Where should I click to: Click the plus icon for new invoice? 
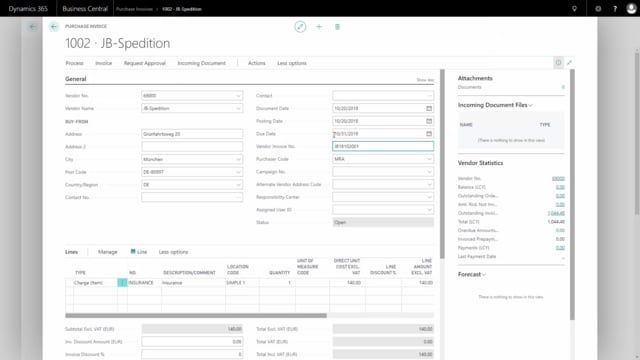click(x=319, y=27)
